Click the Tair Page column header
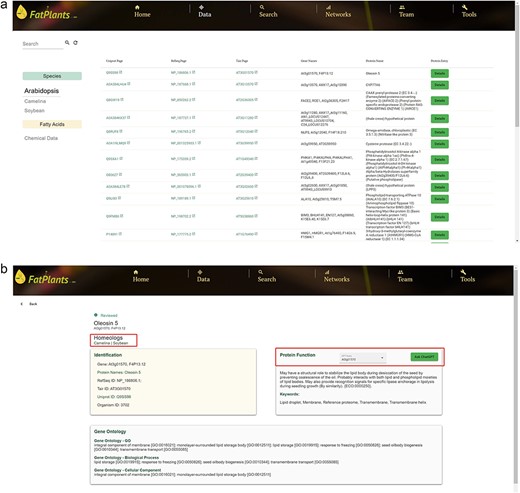 pyautogui.click(x=242, y=61)
